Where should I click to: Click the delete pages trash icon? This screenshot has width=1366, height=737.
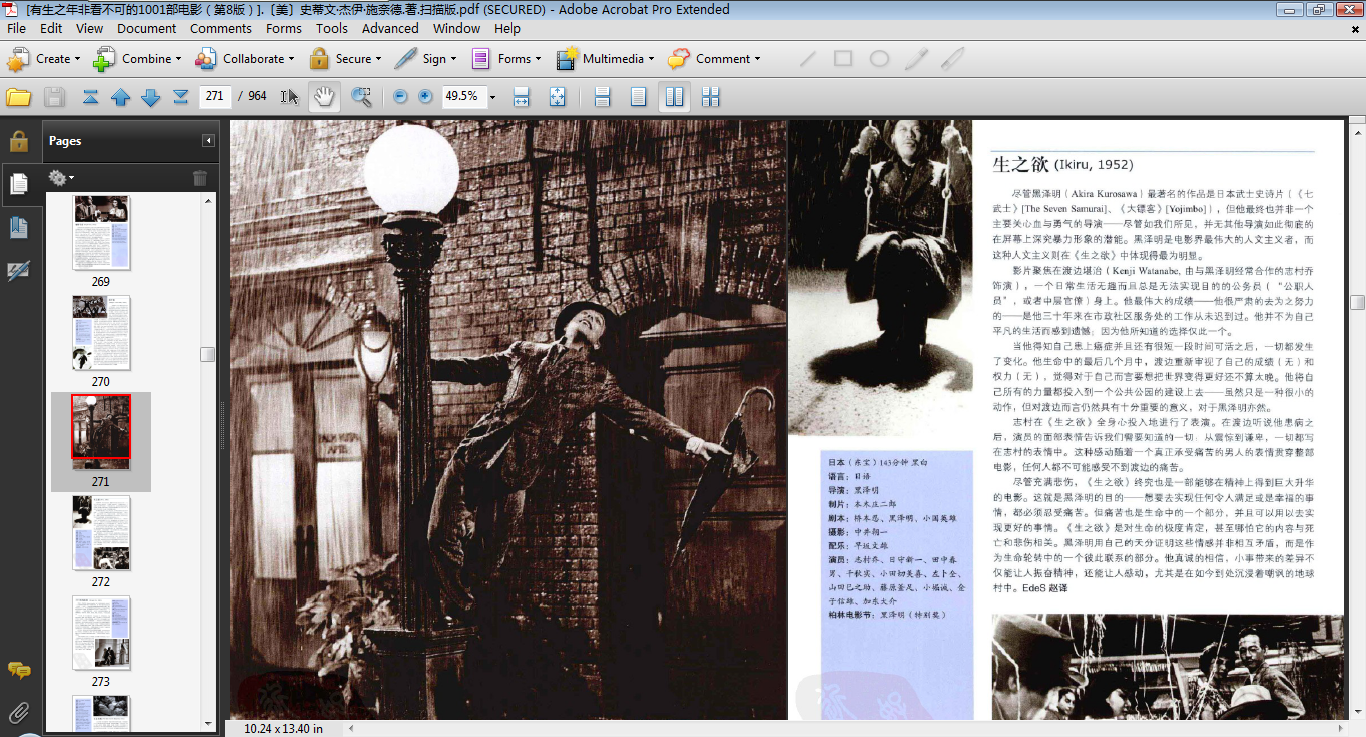200,178
